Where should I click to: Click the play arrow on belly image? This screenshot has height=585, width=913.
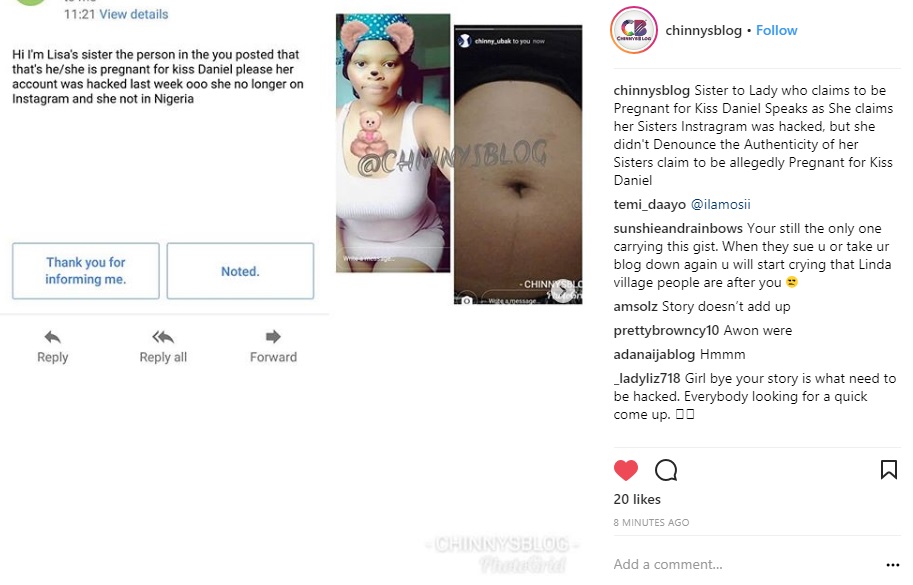[562, 290]
